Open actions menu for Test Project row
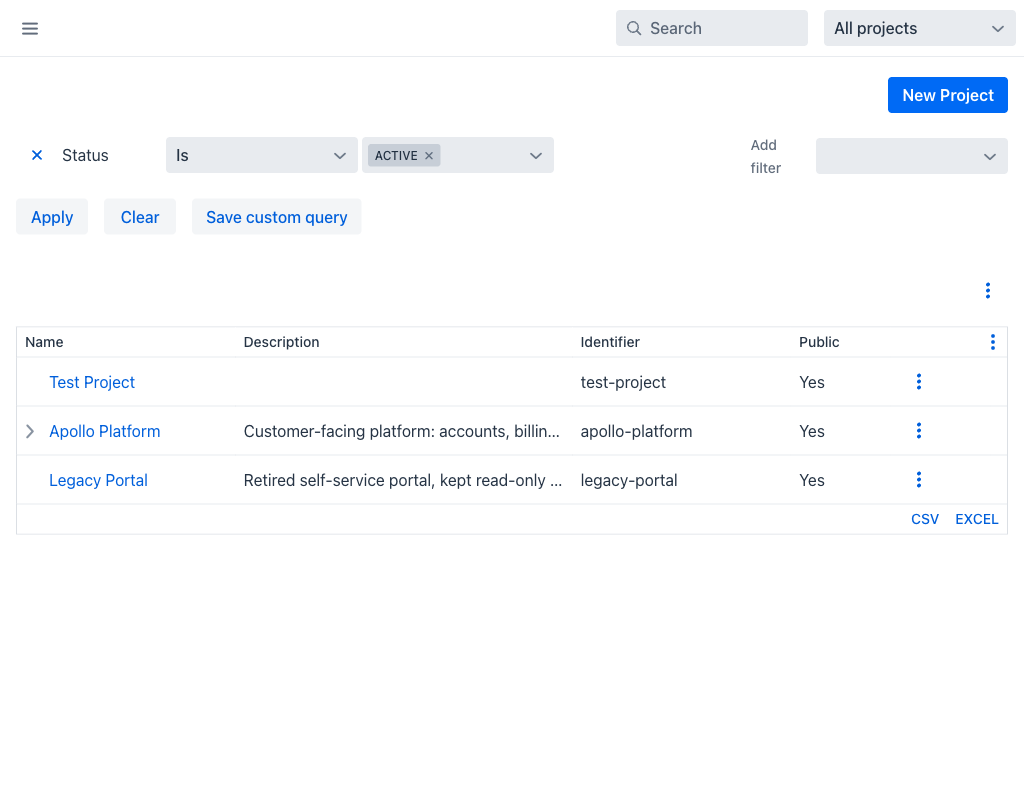1024x800 pixels. point(918,382)
